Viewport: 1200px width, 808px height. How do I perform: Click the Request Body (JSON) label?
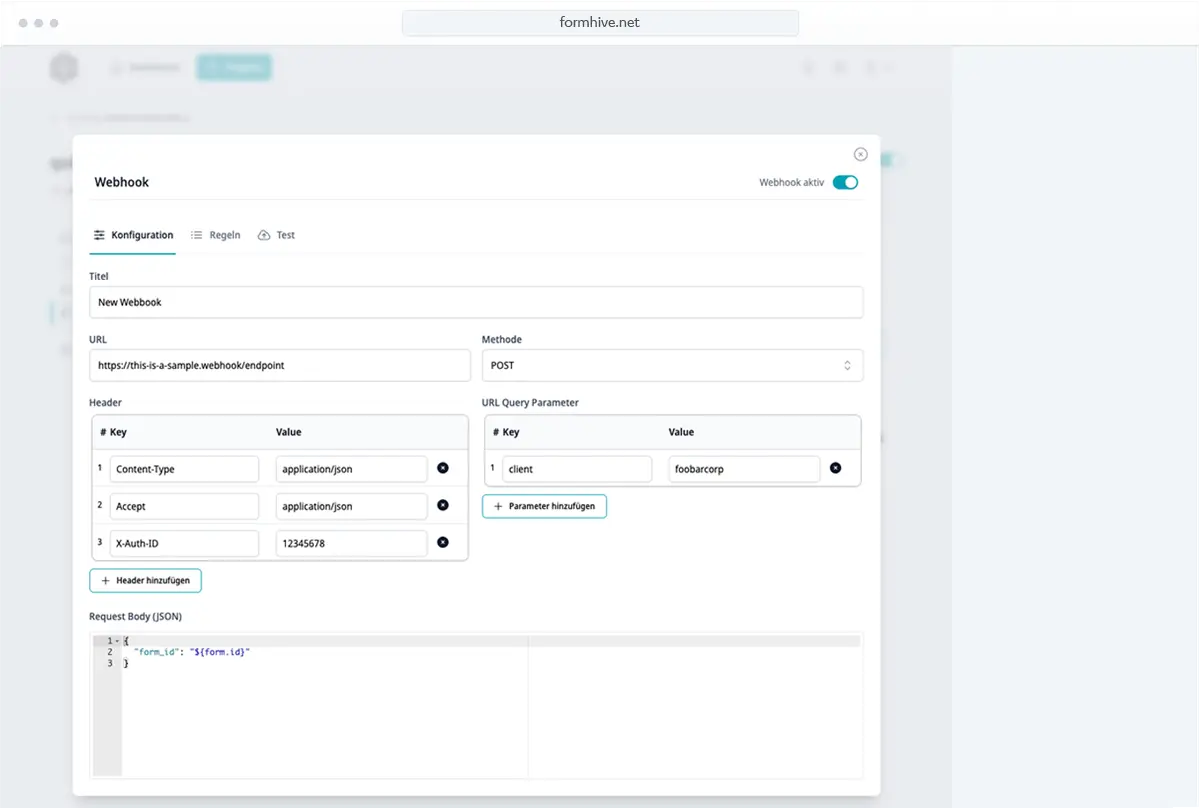136,617
